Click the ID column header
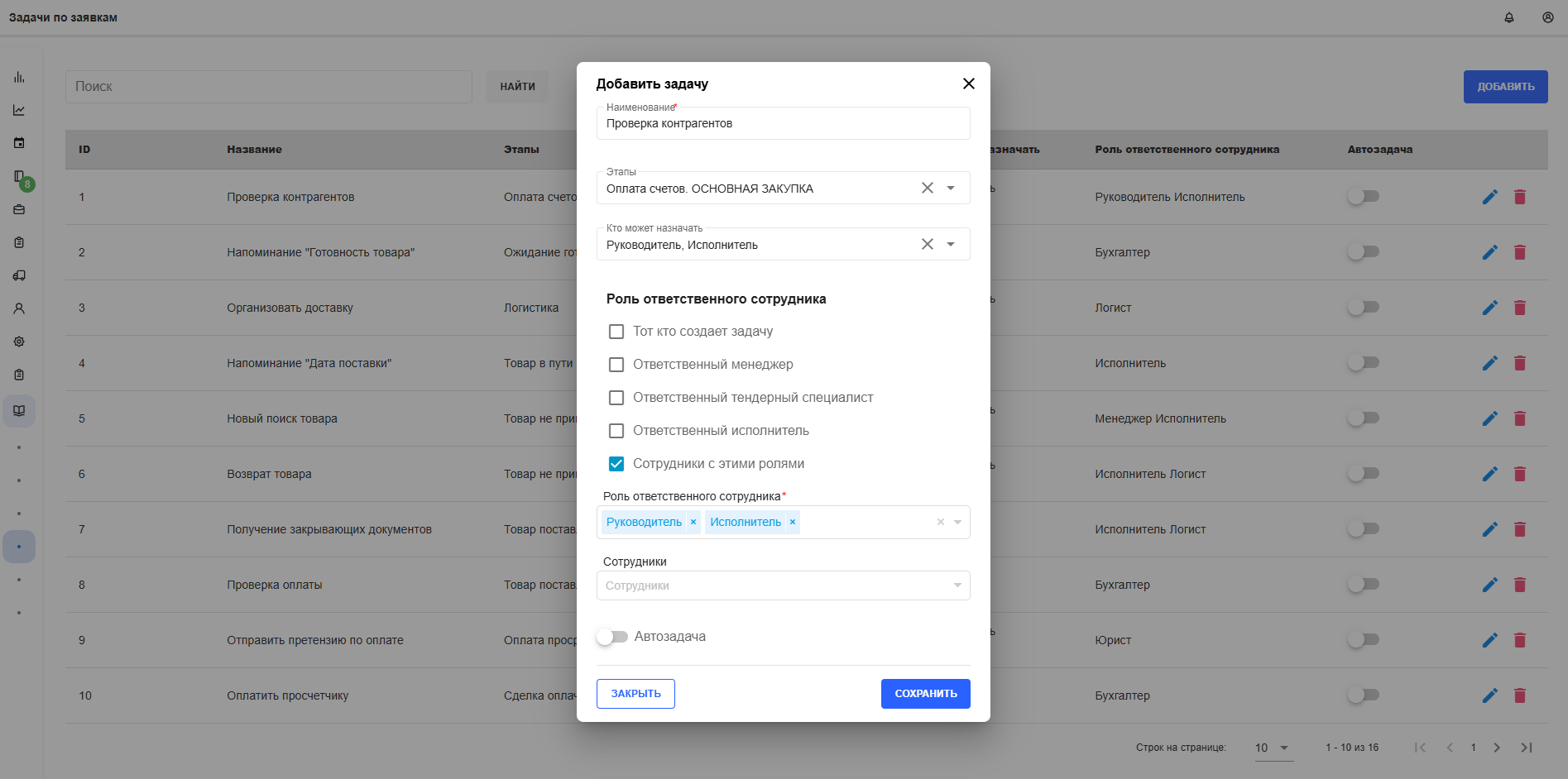 tap(84, 150)
